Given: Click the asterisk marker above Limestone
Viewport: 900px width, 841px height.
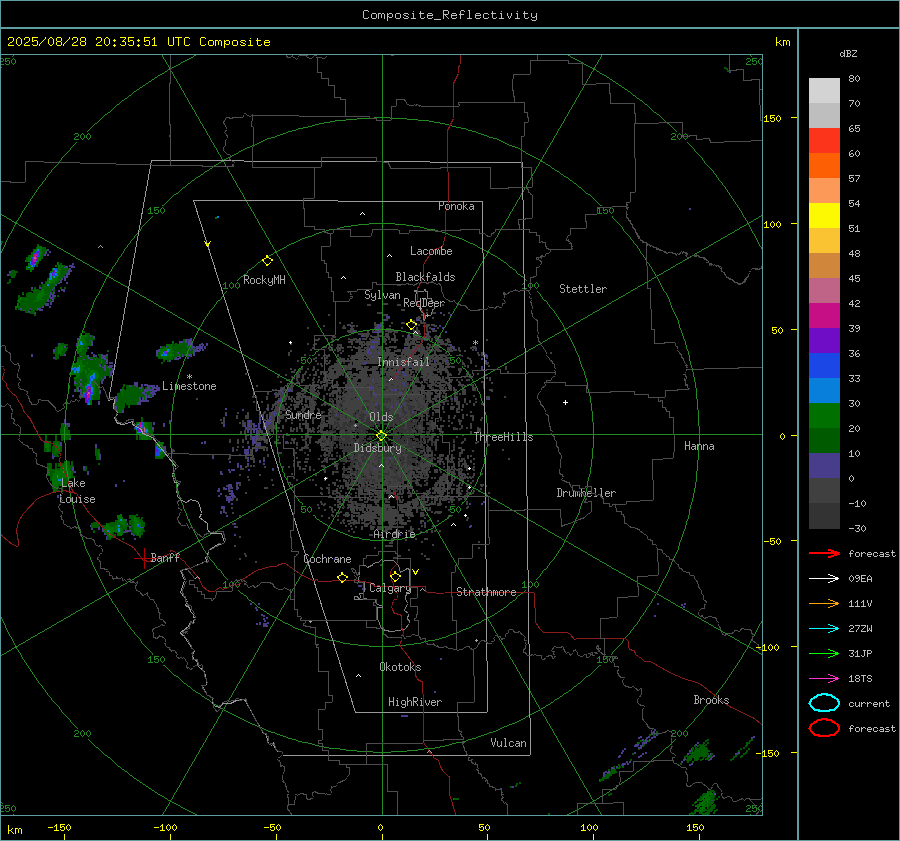Looking at the screenshot, I should pyautogui.click(x=189, y=377).
